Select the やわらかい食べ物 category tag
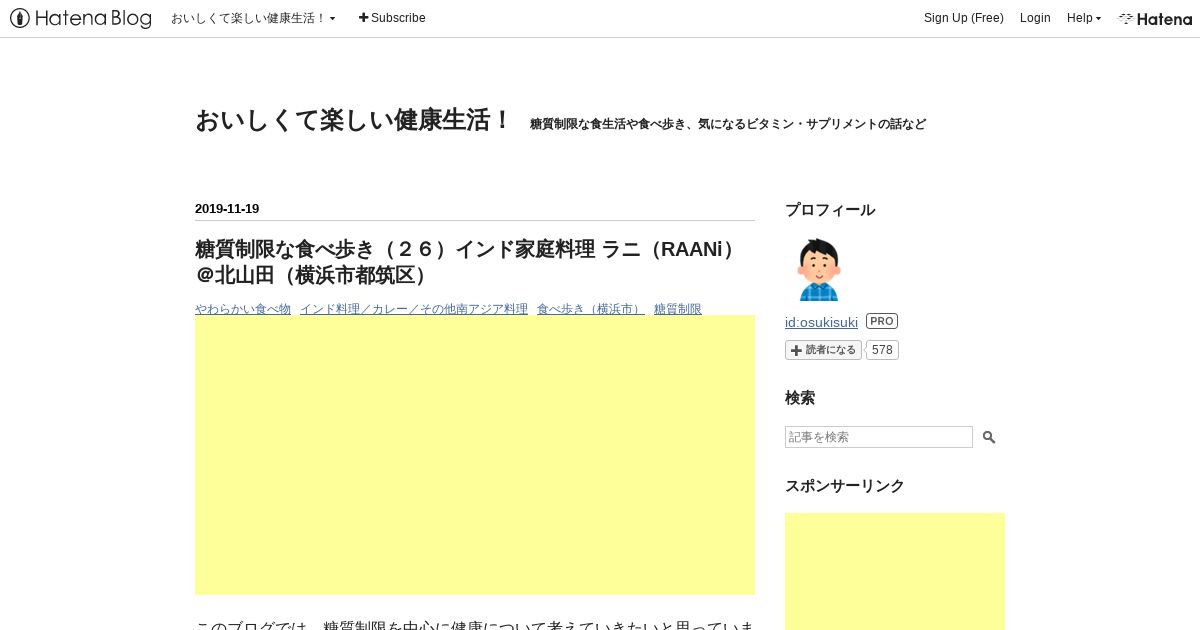1200x630 pixels. (x=243, y=309)
